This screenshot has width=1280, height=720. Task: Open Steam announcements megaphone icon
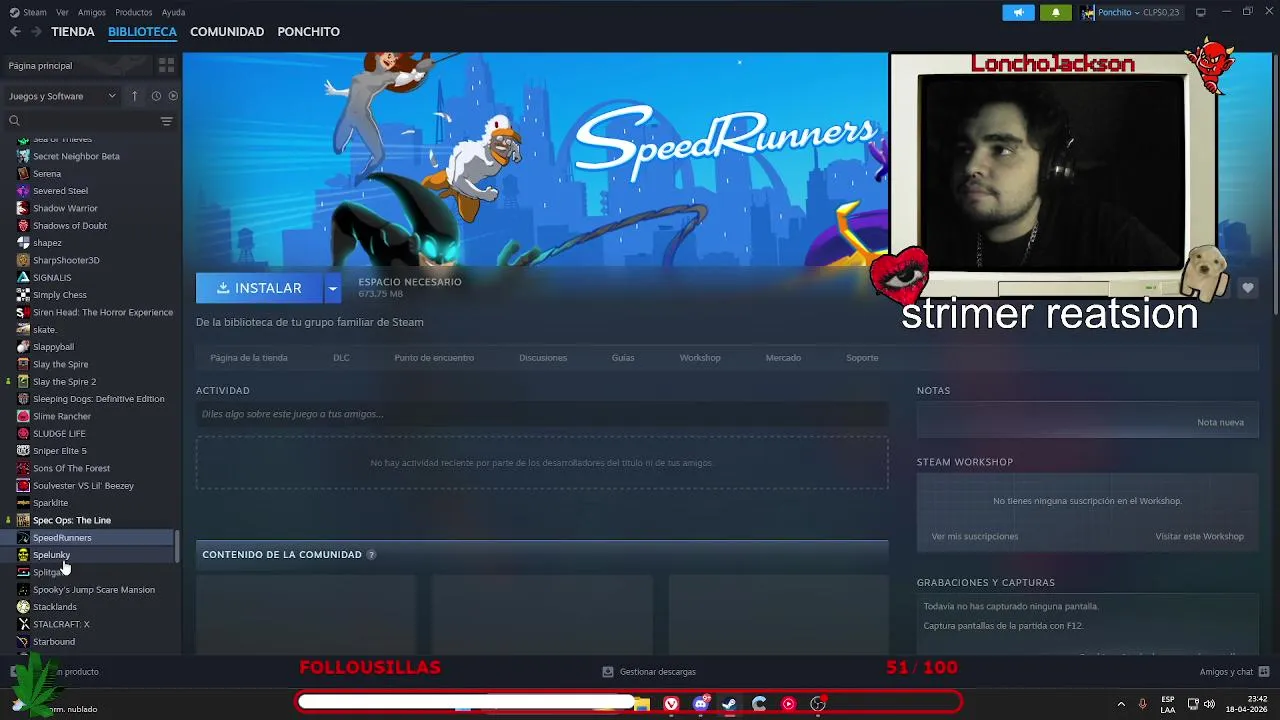click(1018, 12)
